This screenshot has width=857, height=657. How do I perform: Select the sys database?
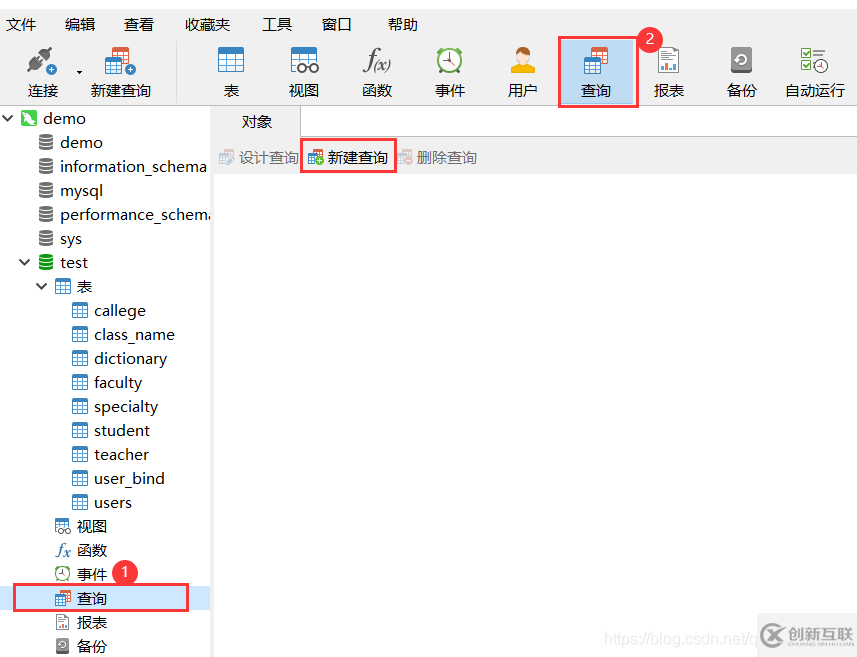tap(60, 239)
